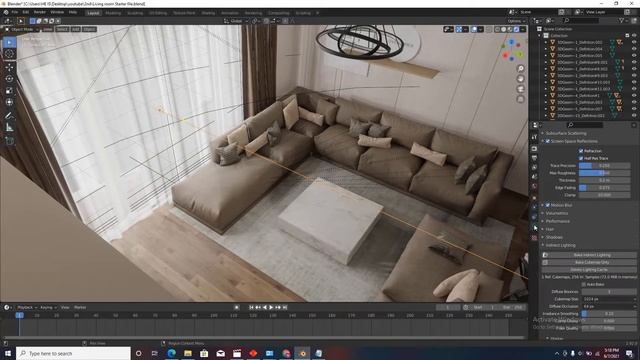
Task: Open the Render menu
Action: point(40,13)
